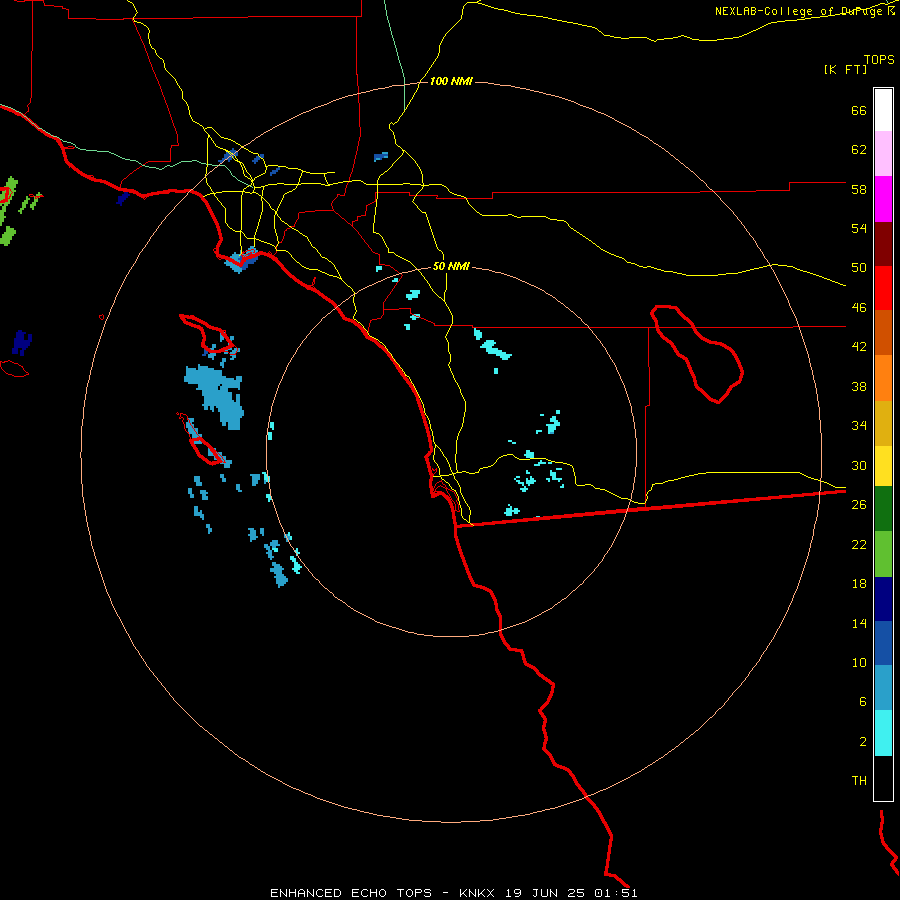Click the dark navy echo near left edge
This screenshot has width=900, height=900.
[x=22, y=343]
